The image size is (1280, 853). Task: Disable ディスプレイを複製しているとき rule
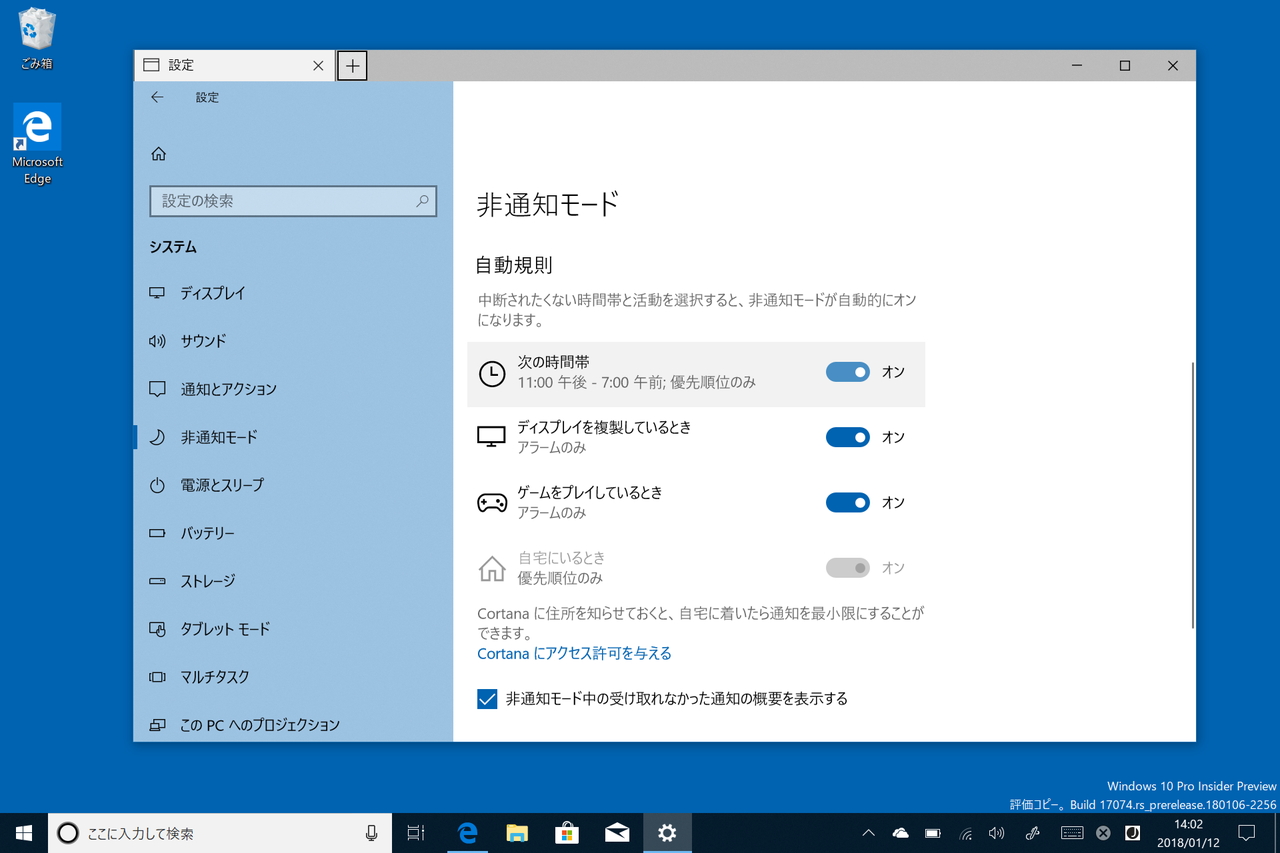click(847, 437)
